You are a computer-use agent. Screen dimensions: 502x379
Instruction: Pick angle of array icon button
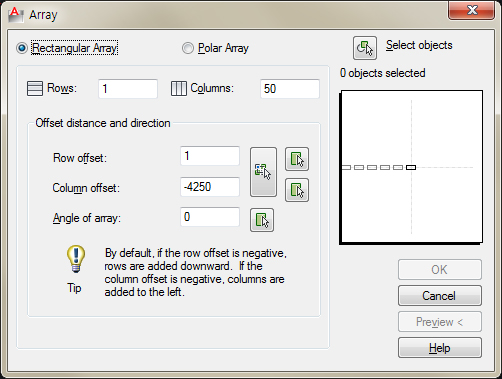(x=262, y=220)
